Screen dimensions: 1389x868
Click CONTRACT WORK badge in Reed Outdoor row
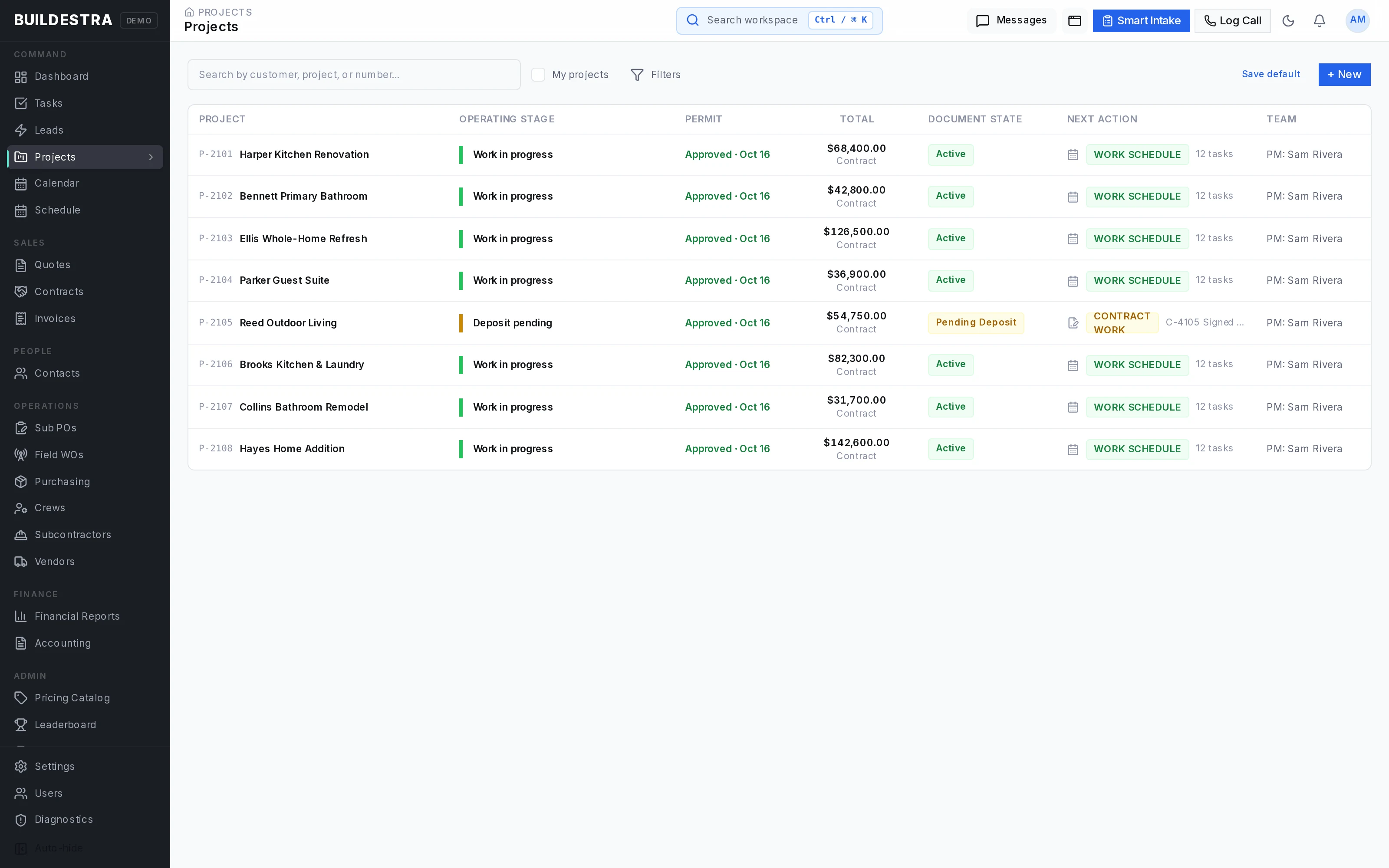point(1122,323)
